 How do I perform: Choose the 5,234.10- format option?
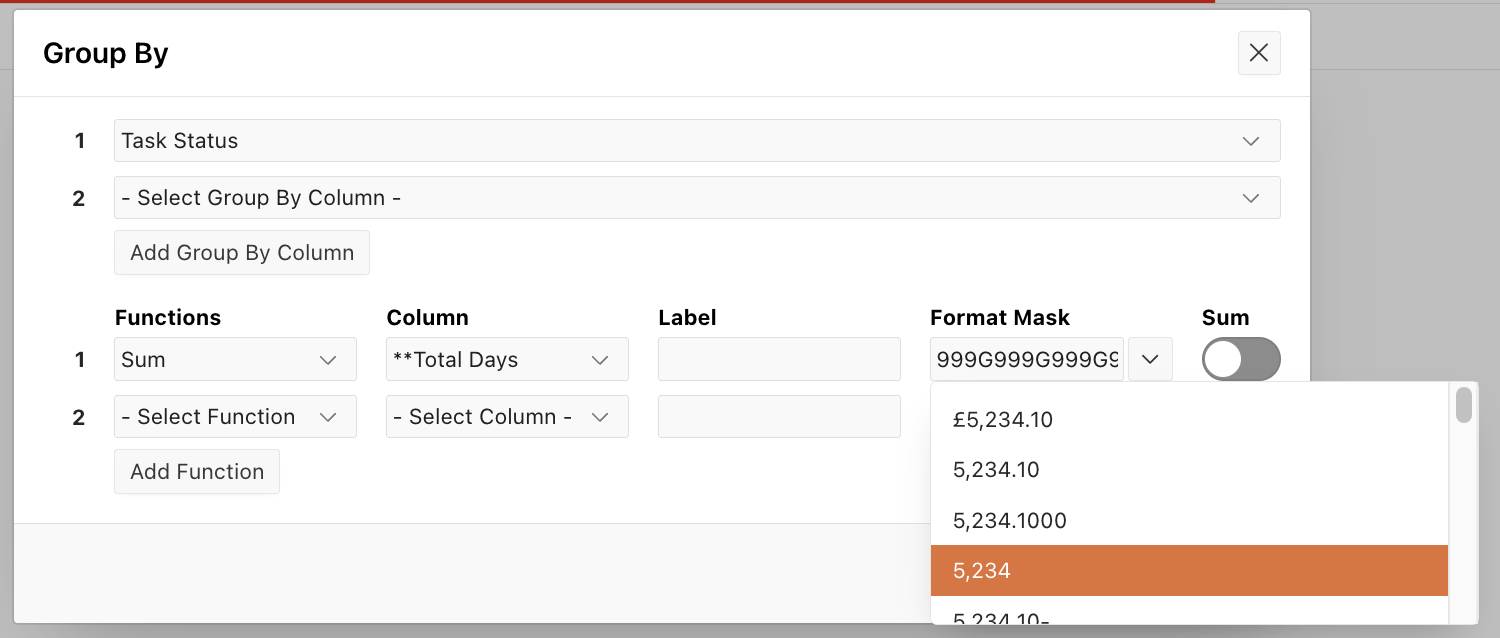pyautogui.click(x=1189, y=618)
